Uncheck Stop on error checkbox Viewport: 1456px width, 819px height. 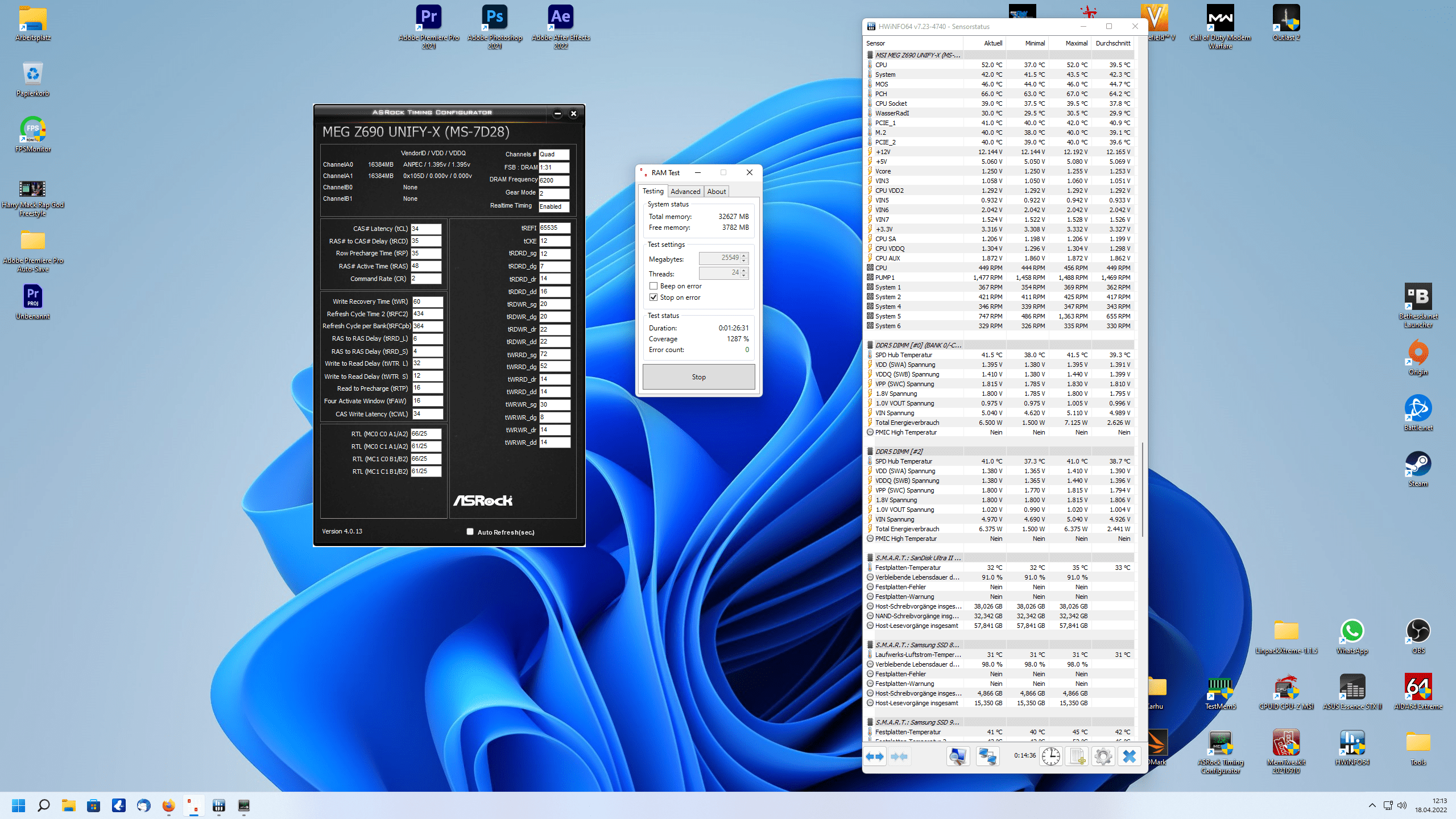pyautogui.click(x=653, y=297)
